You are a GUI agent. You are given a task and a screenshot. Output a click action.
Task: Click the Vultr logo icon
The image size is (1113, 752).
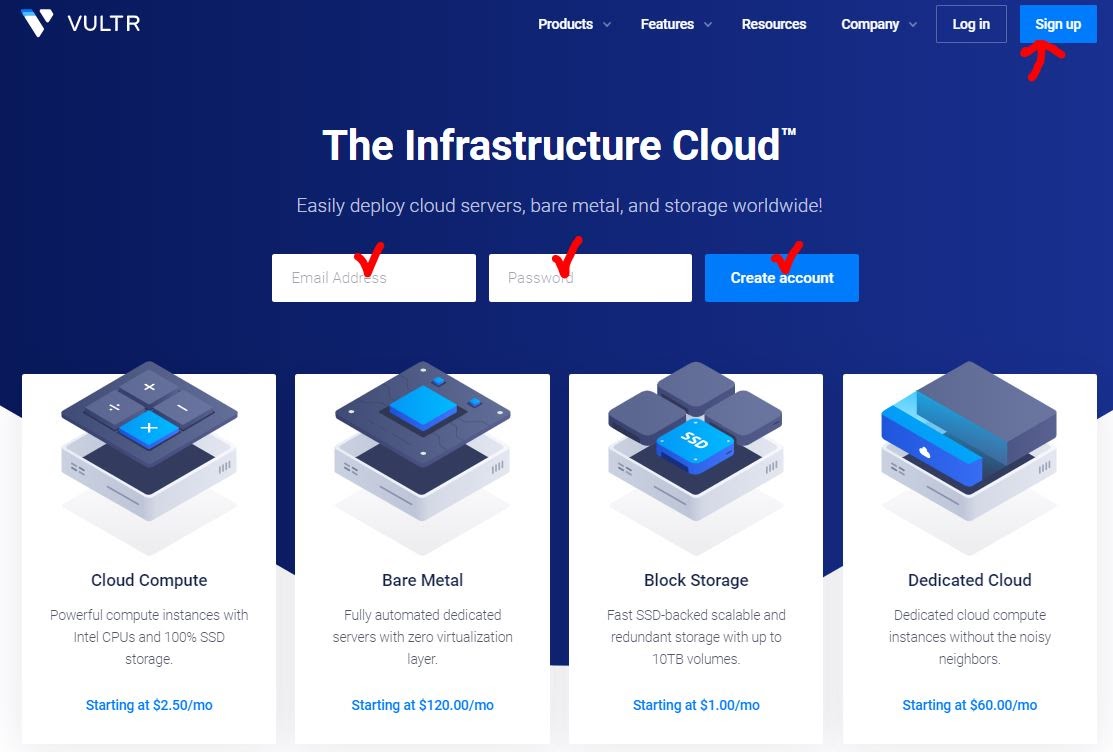coord(37,23)
